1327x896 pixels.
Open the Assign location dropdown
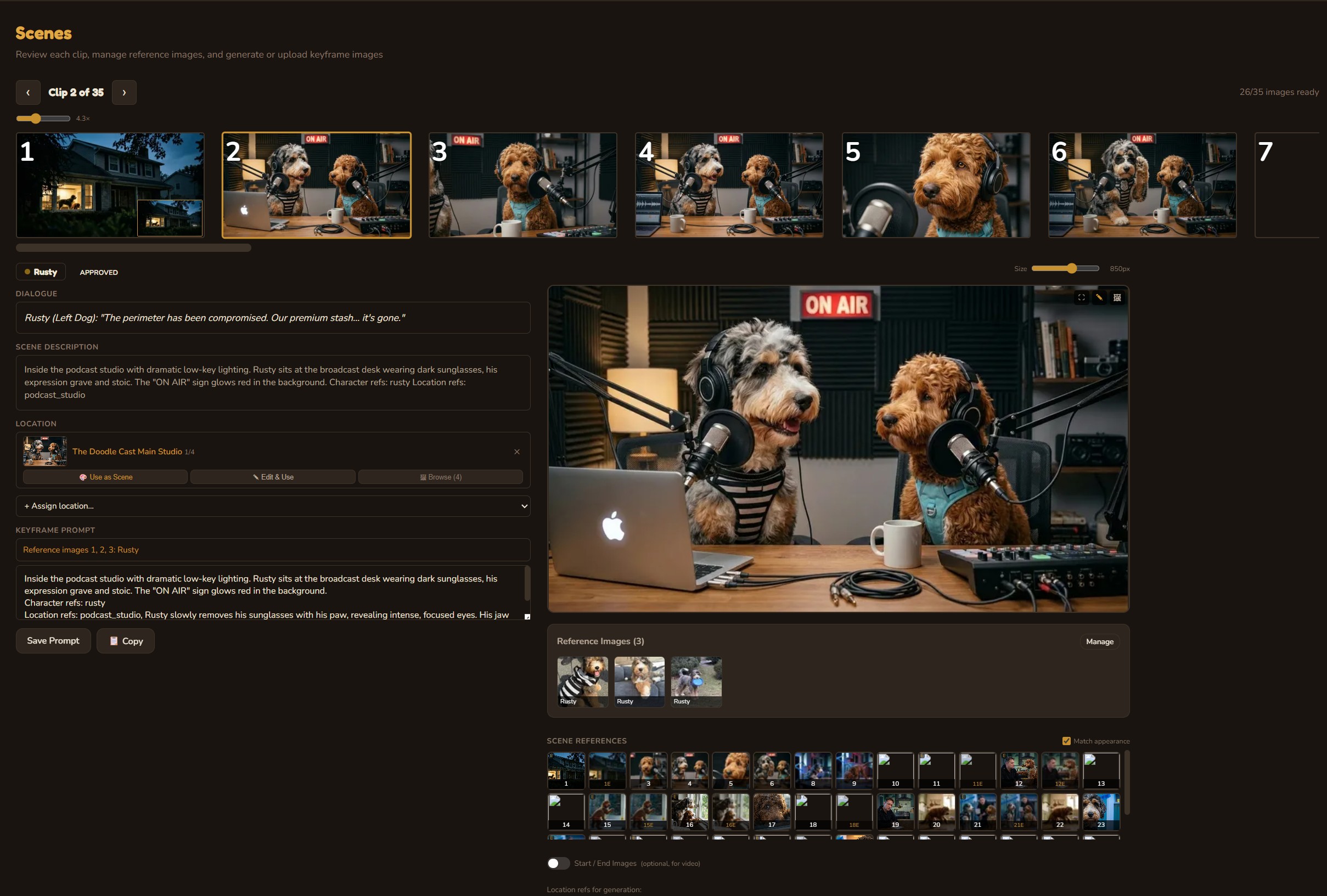(273, 506)
